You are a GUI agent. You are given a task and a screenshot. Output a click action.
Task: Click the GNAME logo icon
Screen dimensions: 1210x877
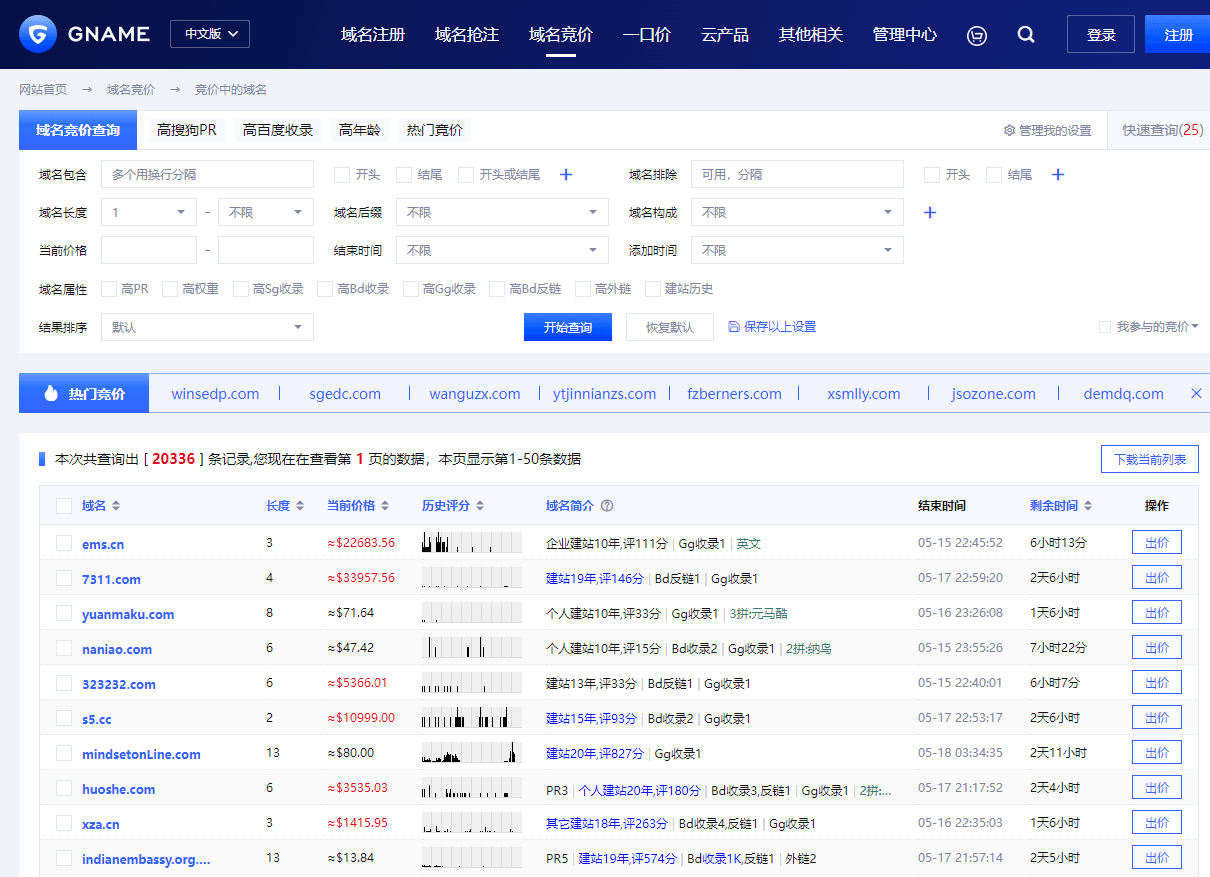tap(38, 34)
